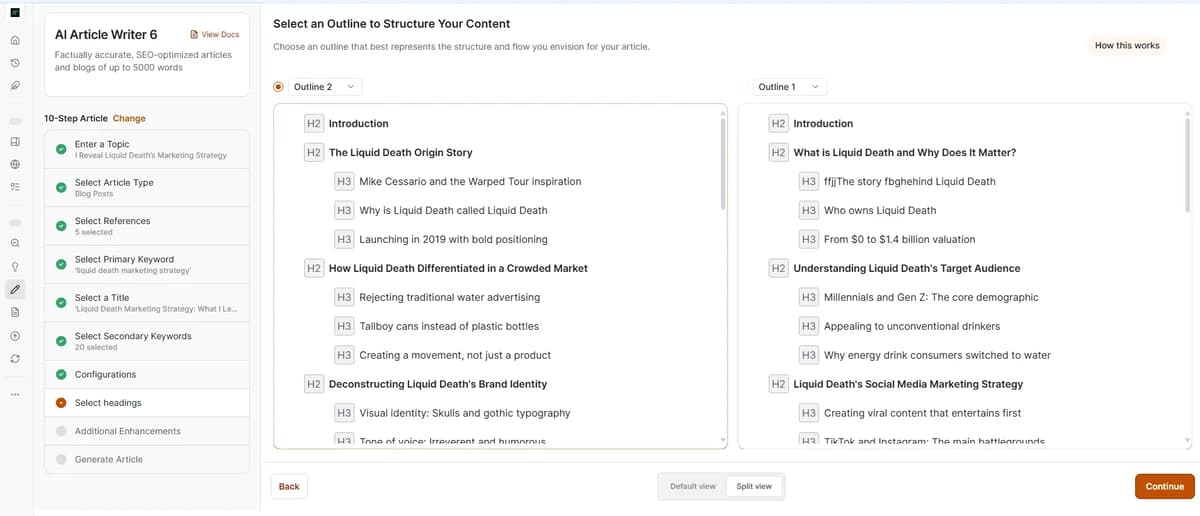The height and width of the screenshot is (516, 1200).
Task: Click the green check beside Configurations
Action: [61, 375]
